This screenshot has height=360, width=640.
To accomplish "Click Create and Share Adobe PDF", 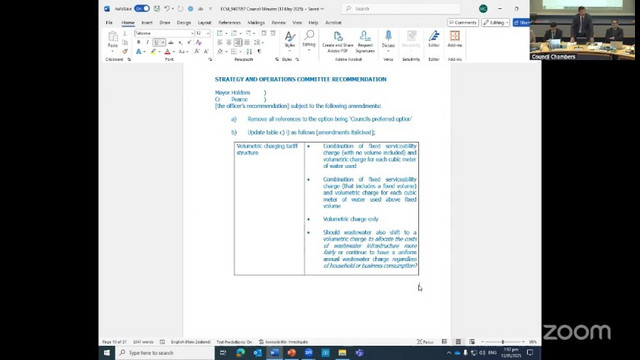I will coord(338,42).
